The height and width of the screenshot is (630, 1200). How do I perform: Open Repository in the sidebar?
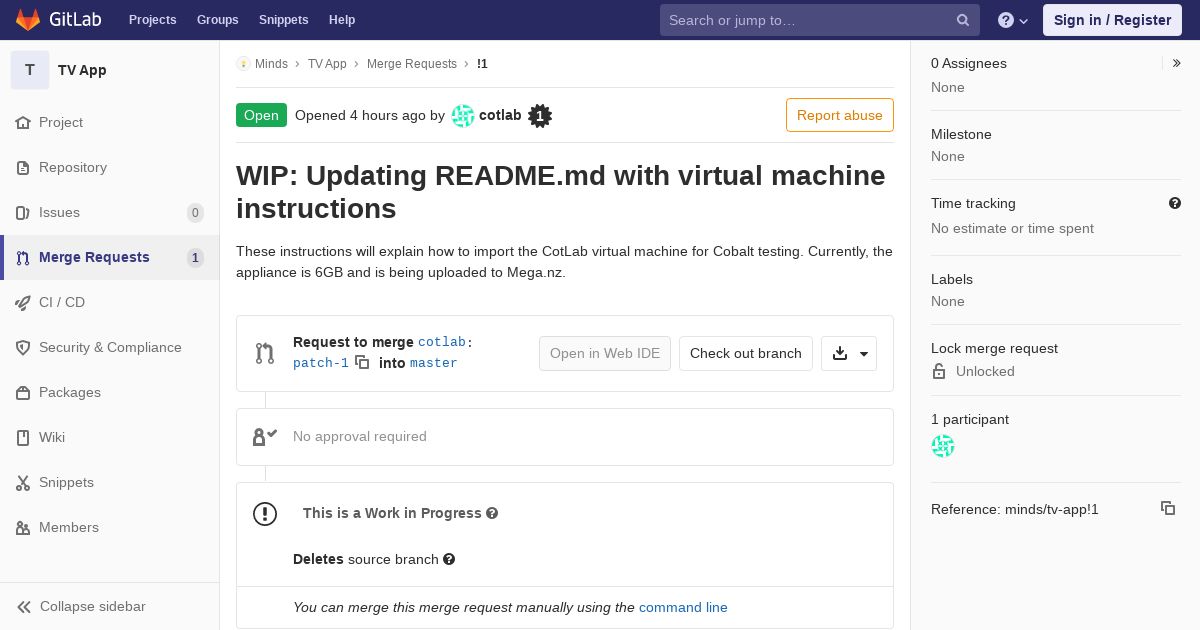pos(110,167)
